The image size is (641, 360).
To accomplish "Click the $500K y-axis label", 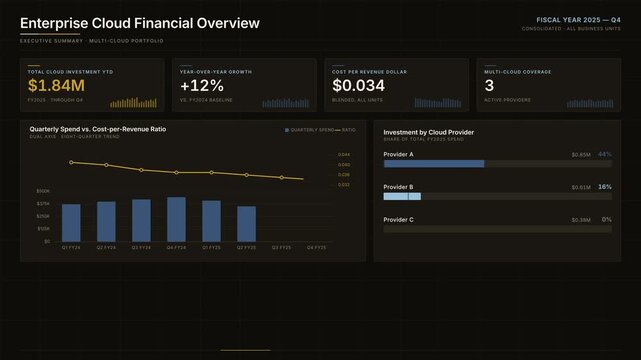I will click(43, 191).
